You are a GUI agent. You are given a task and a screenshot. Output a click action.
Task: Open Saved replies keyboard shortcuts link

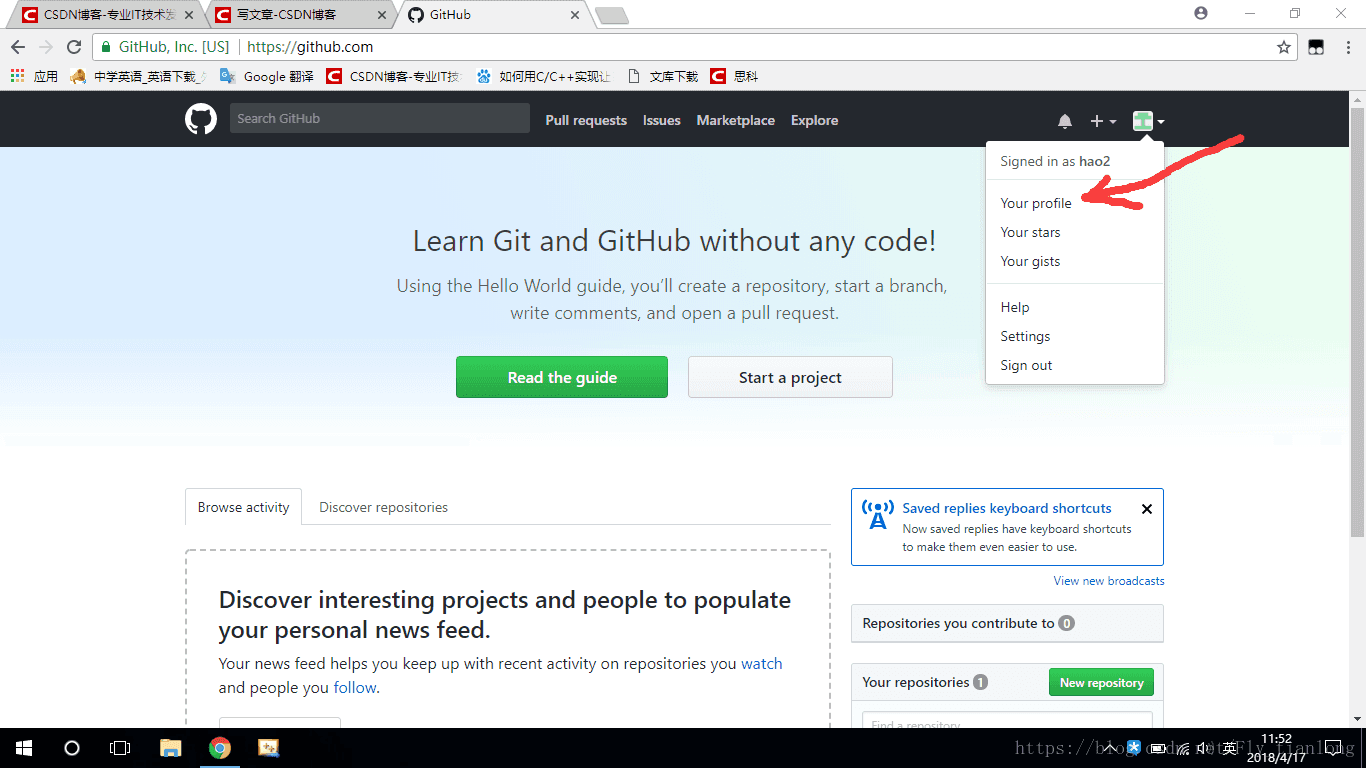[1007, 508]
